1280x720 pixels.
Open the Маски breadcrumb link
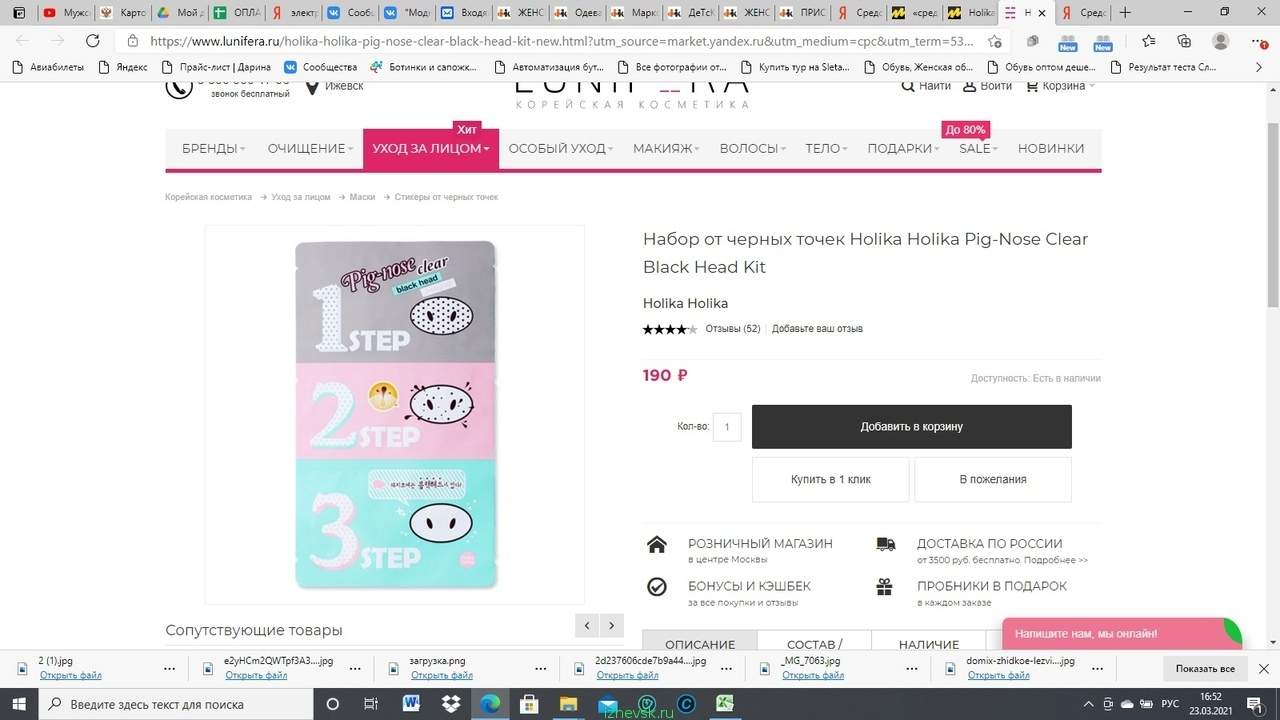(x=362, y=197)
